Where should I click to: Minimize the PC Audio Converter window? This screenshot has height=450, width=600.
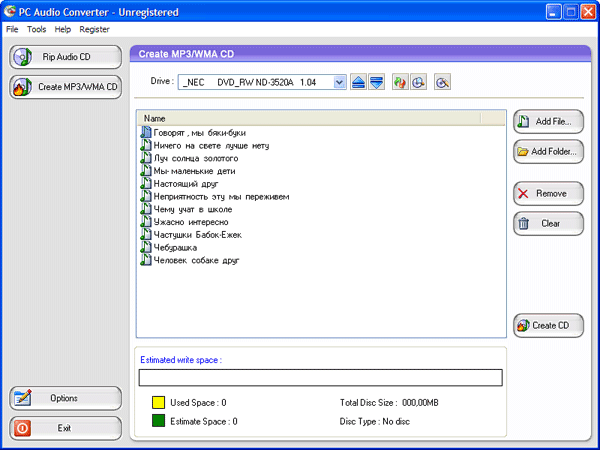553,12
